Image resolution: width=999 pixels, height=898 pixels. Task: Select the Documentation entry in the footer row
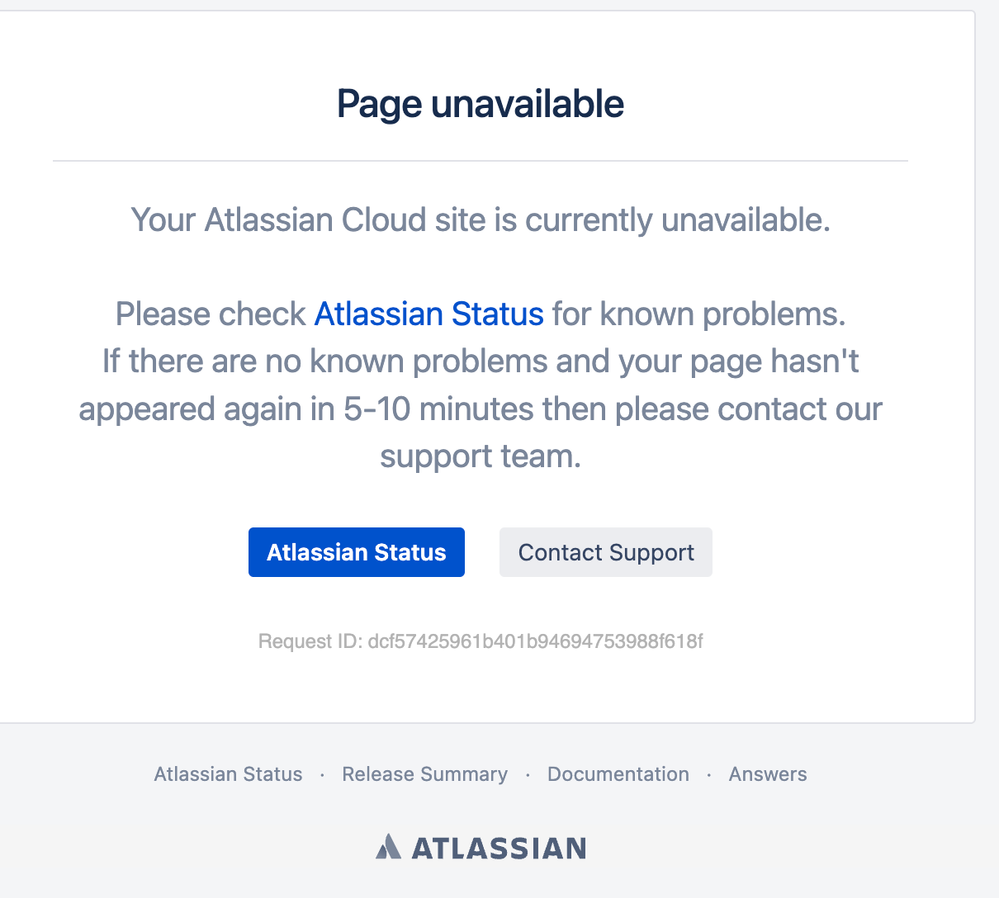point(618,774)
